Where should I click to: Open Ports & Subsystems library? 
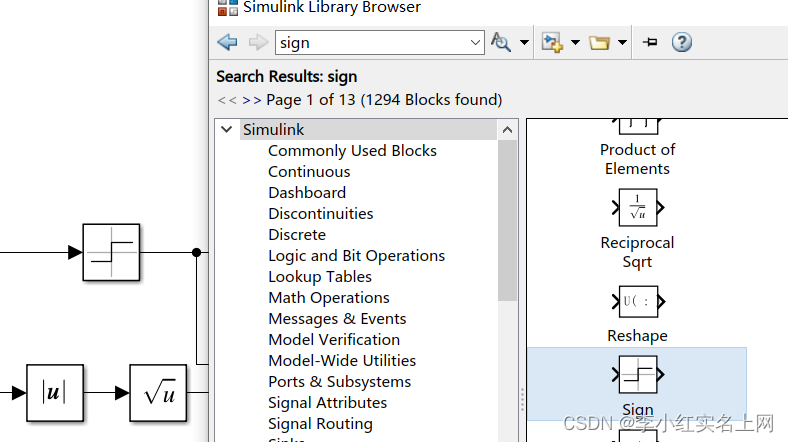pyautogui.click(x=339, y=382)
